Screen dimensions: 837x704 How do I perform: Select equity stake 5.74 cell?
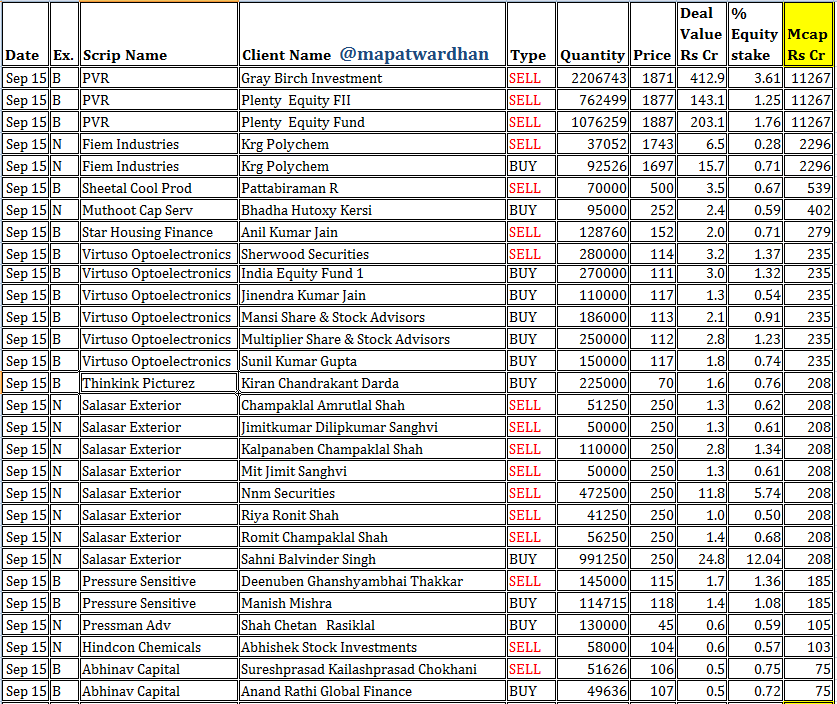[755, 492]
